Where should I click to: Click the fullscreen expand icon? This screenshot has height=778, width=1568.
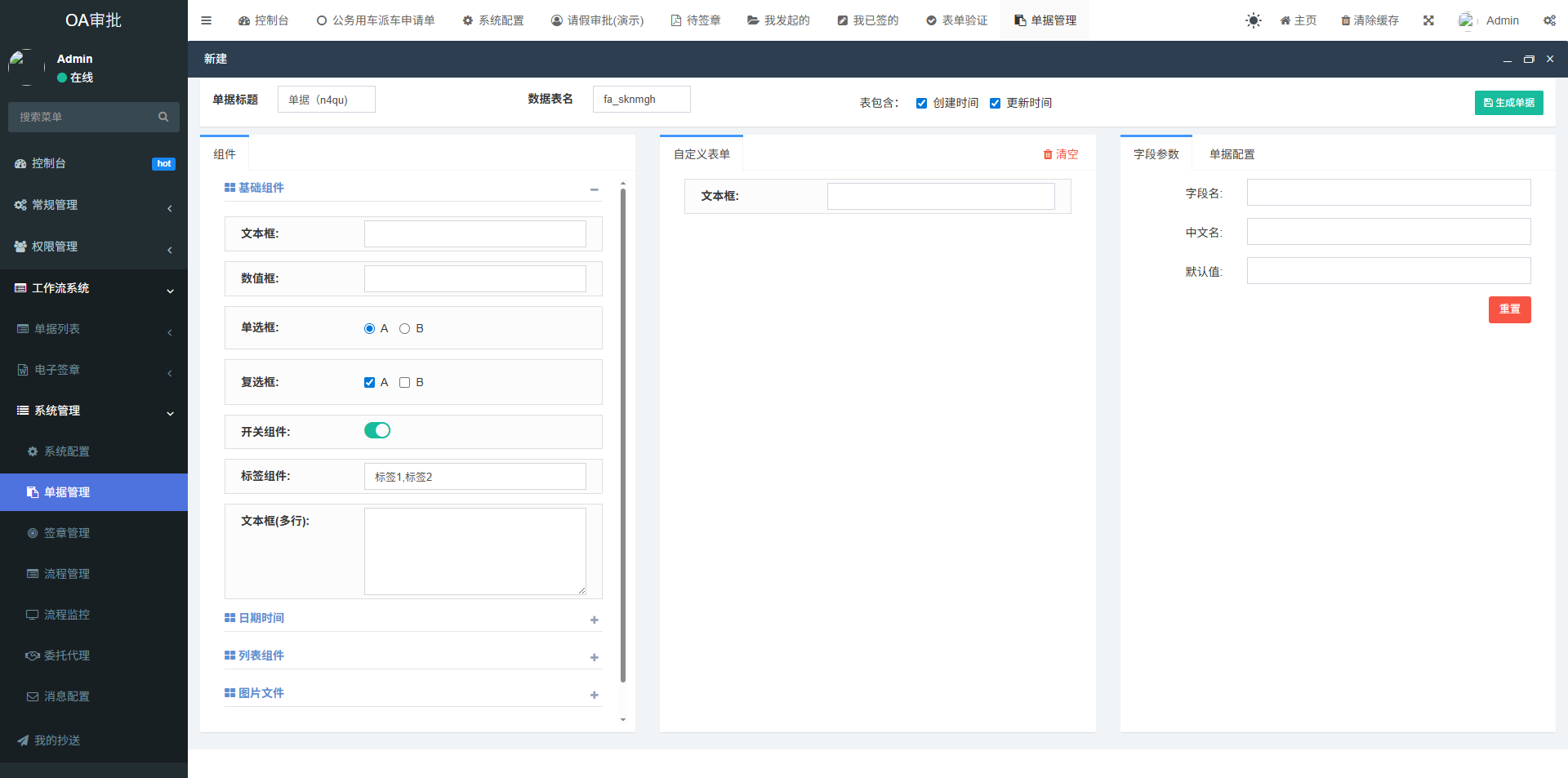(1428, 20)
